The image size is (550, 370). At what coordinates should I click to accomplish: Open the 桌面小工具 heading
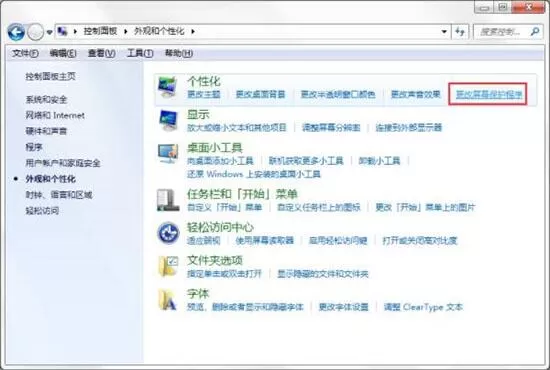pyautogui.click(x=215, y=148)
